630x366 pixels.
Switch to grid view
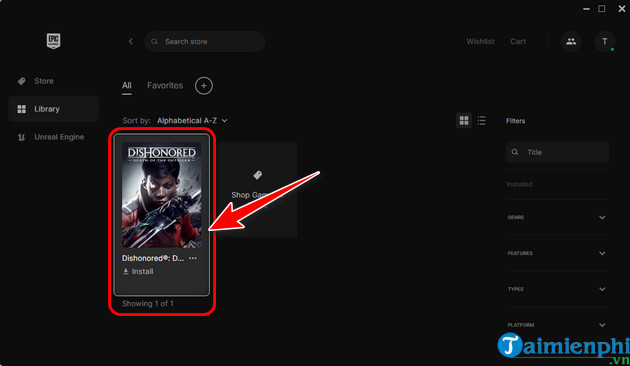click(464, 121)
